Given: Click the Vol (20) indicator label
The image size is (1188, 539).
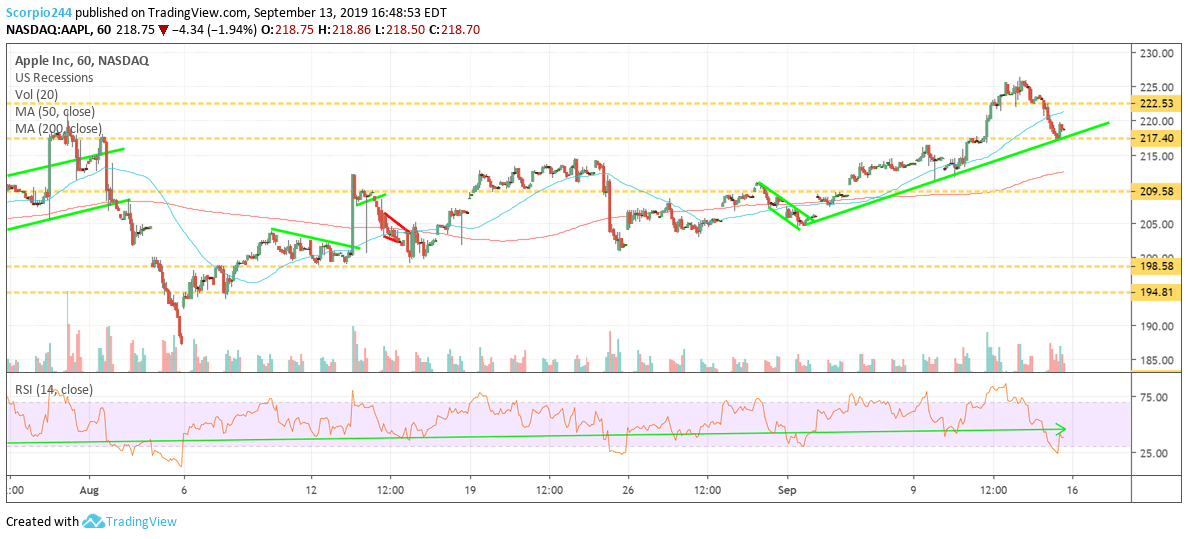Looking at the screenshot, I should click(36, 94).
